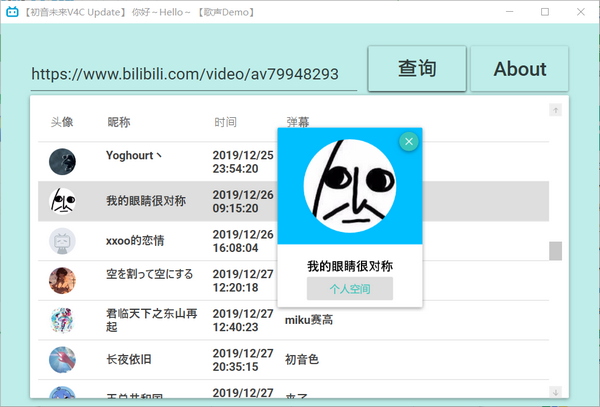600x407 pixels.
Task: Click the large avatar in popup card
Action: (x=350, y=186)
